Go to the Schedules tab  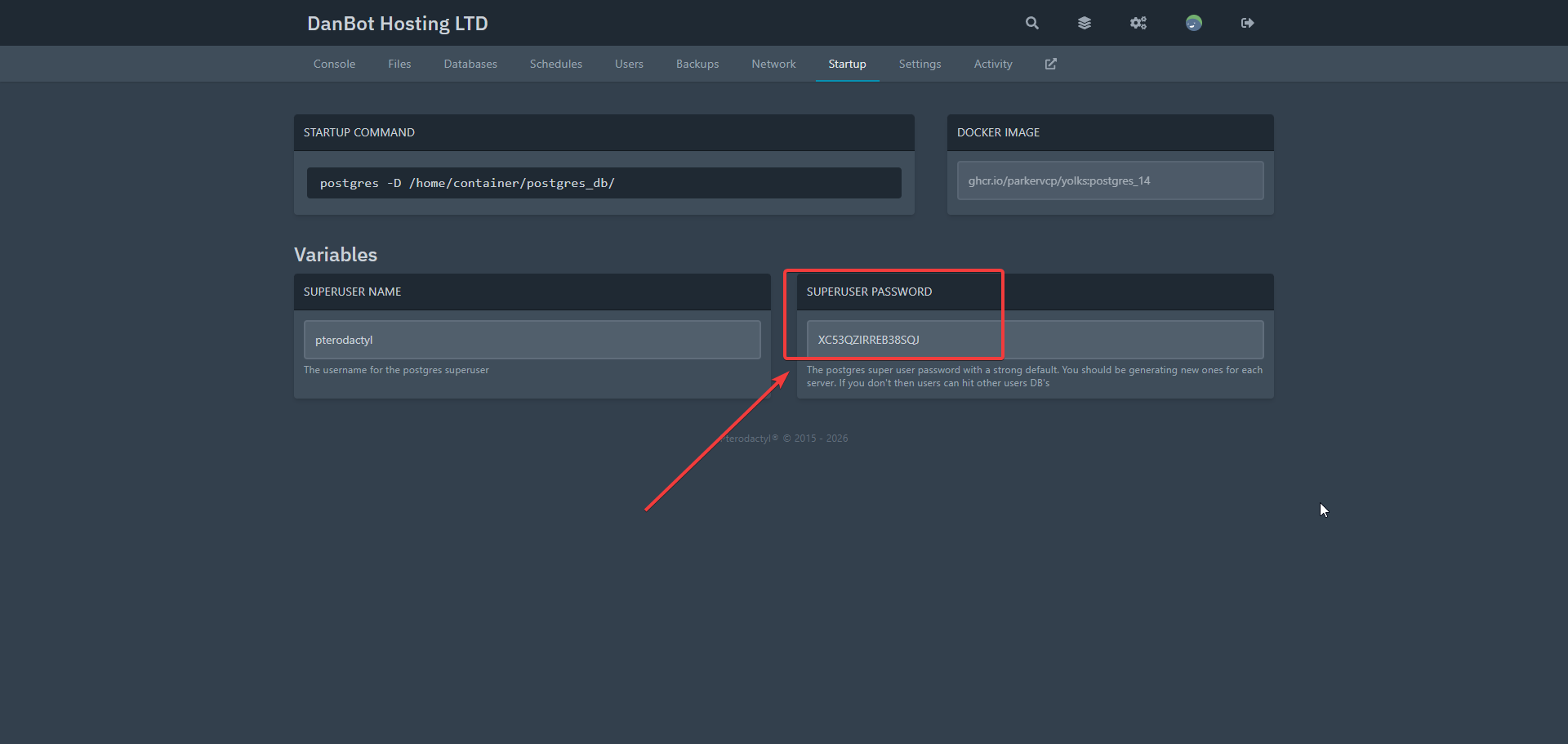pyautogui.click(x=555, y=64)
